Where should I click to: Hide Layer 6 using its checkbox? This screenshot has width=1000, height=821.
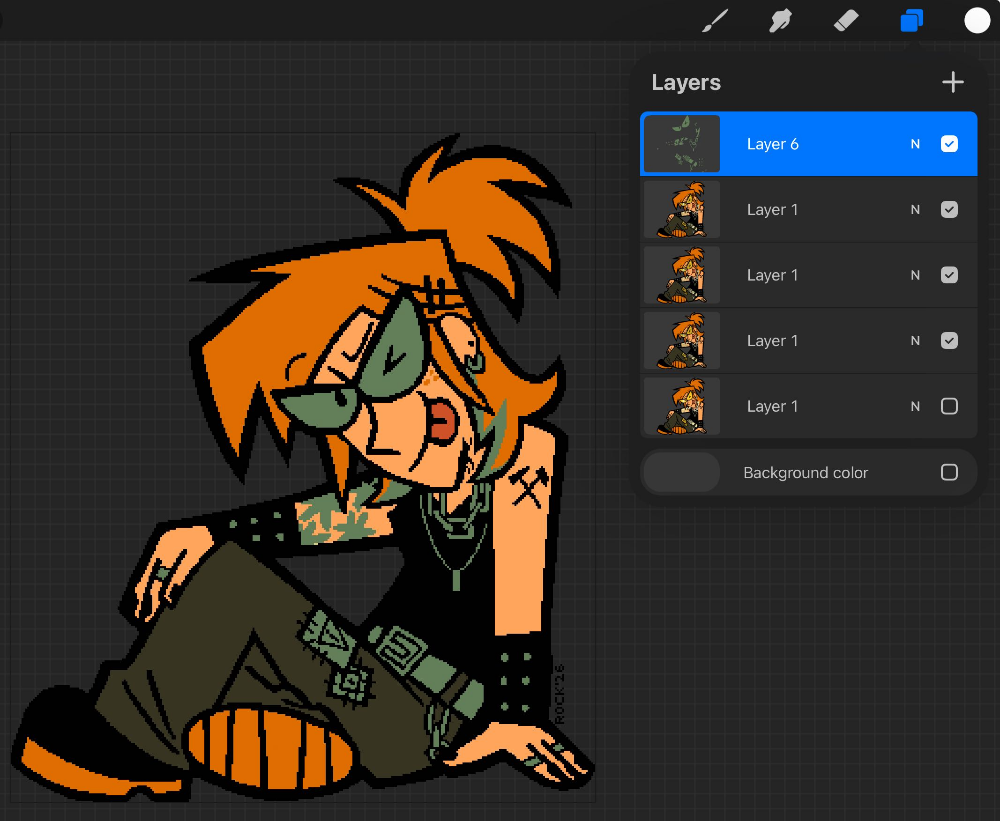pyautogui.click(x=949, y=144)
